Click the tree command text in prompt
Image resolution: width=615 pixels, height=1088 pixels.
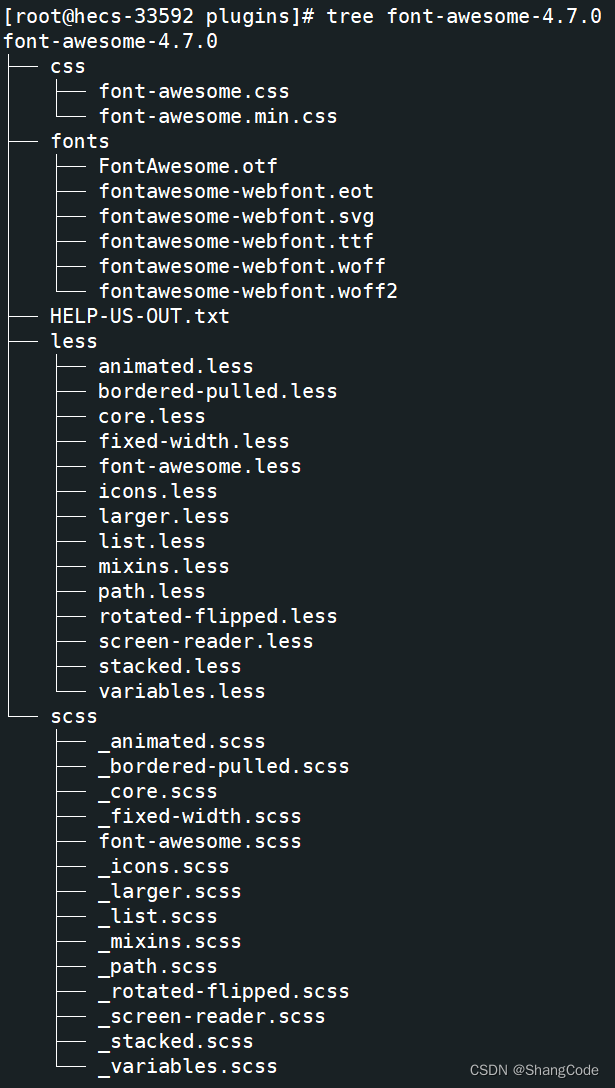(350, 16)
